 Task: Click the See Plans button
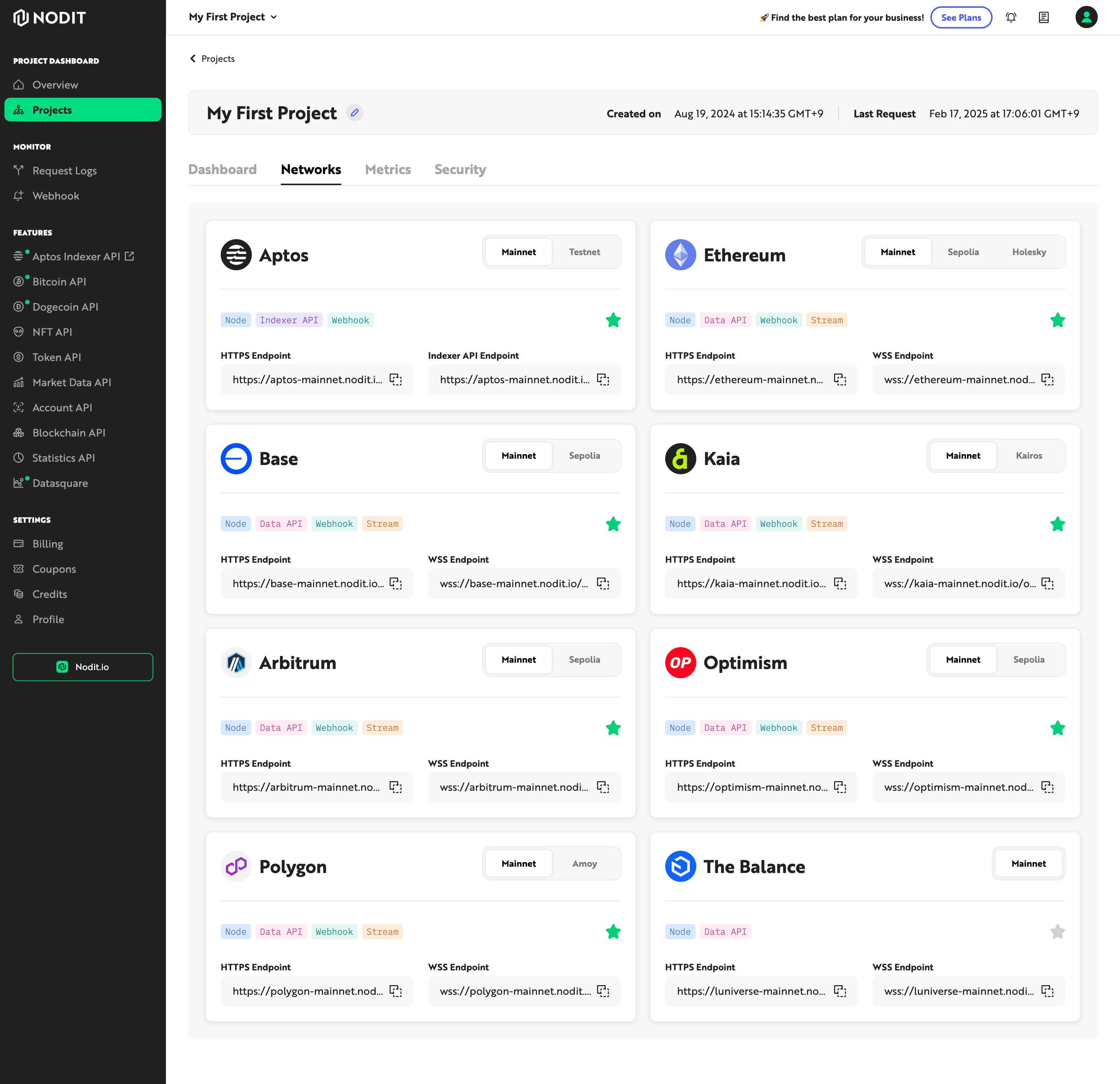click(x=961, y=17)
